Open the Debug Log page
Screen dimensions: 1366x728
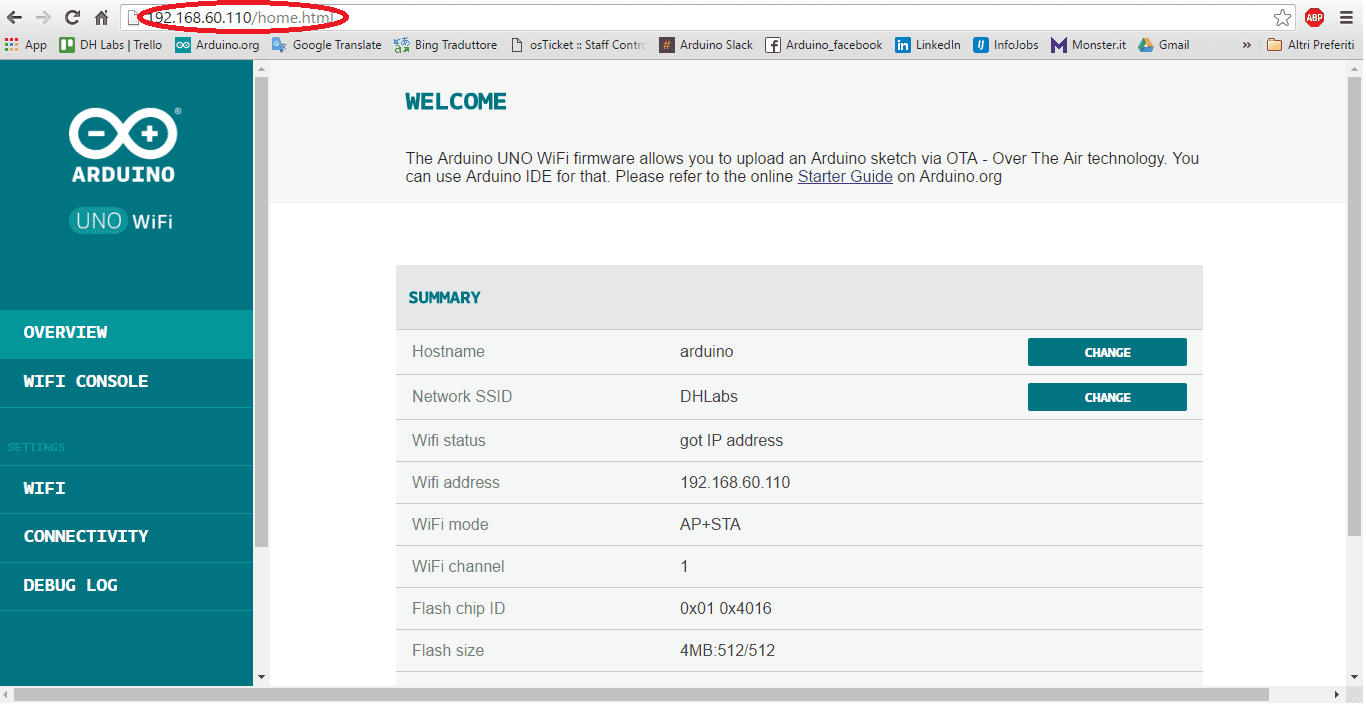coord(70,586)
